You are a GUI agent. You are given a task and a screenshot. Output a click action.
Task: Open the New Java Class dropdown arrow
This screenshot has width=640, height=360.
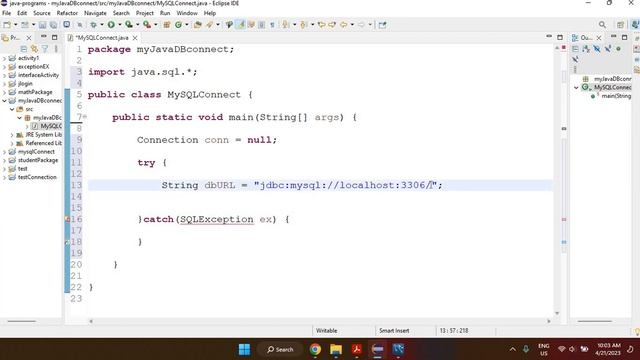(x=187, y=25)
